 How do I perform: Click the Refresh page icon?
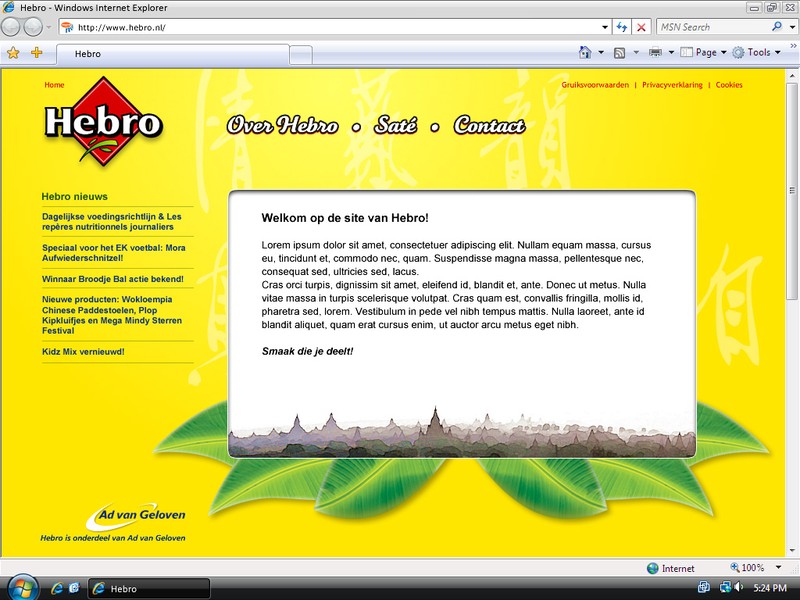[x=622, y=27]
